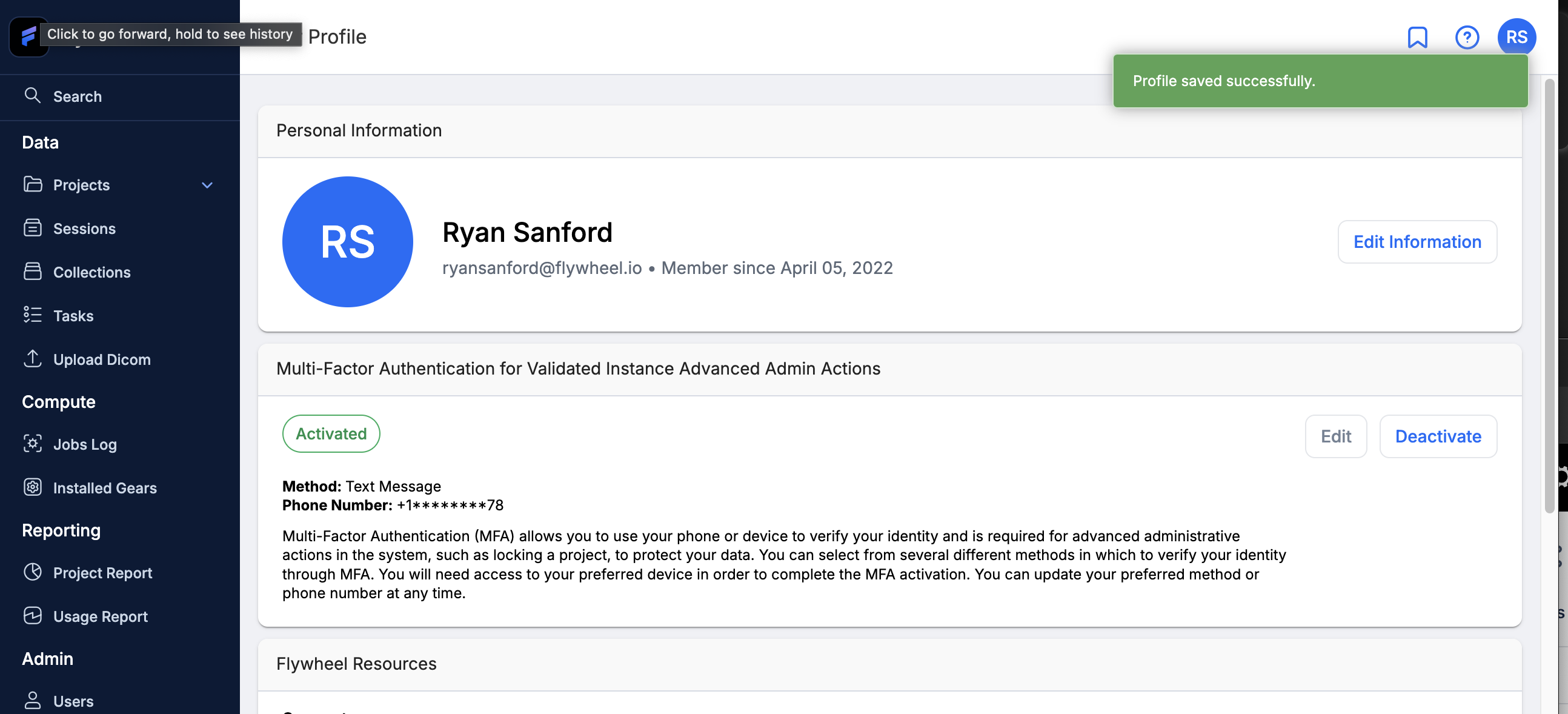Click the Deactivate MFA button
Viewport: 1568px width, 714px height.
(x=1438, y=436)
